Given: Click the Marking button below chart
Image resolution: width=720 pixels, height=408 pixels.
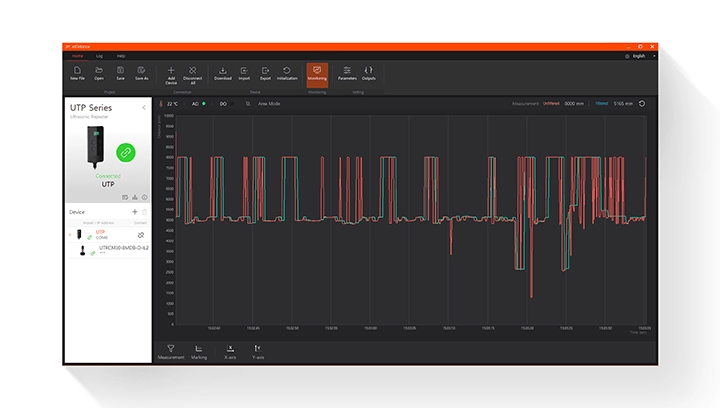Looking at the screenshot, I should (x=199, y=350).
